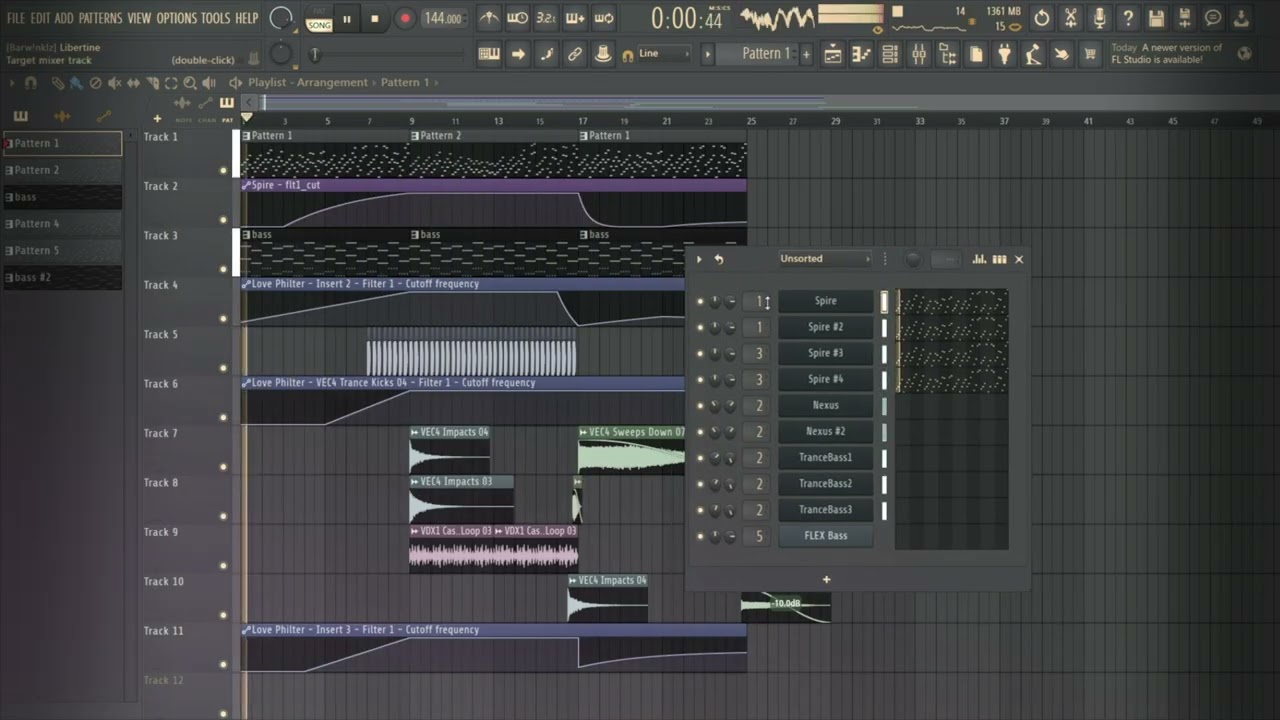Open the Channel rack view icon
1280x720 pixels.
[x=890, y=55]
